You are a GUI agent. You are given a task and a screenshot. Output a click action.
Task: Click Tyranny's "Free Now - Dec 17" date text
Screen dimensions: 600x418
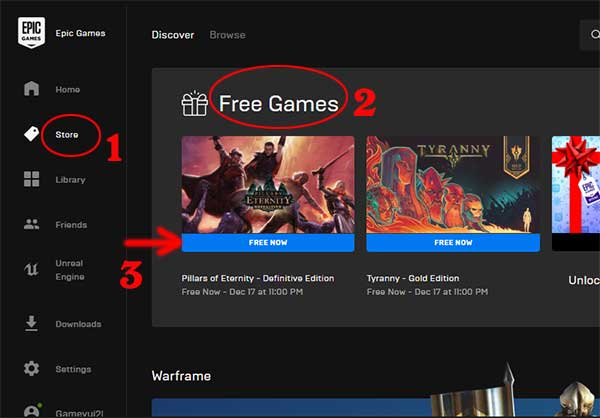pos(427,292)
